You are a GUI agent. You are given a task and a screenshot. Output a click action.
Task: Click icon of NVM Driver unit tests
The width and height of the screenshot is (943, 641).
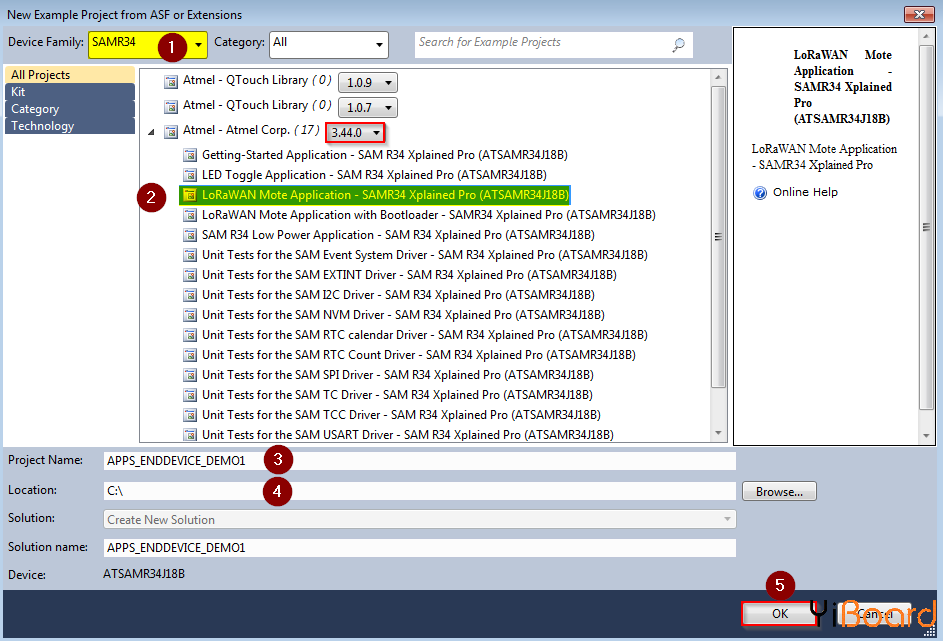click(190, 314)
